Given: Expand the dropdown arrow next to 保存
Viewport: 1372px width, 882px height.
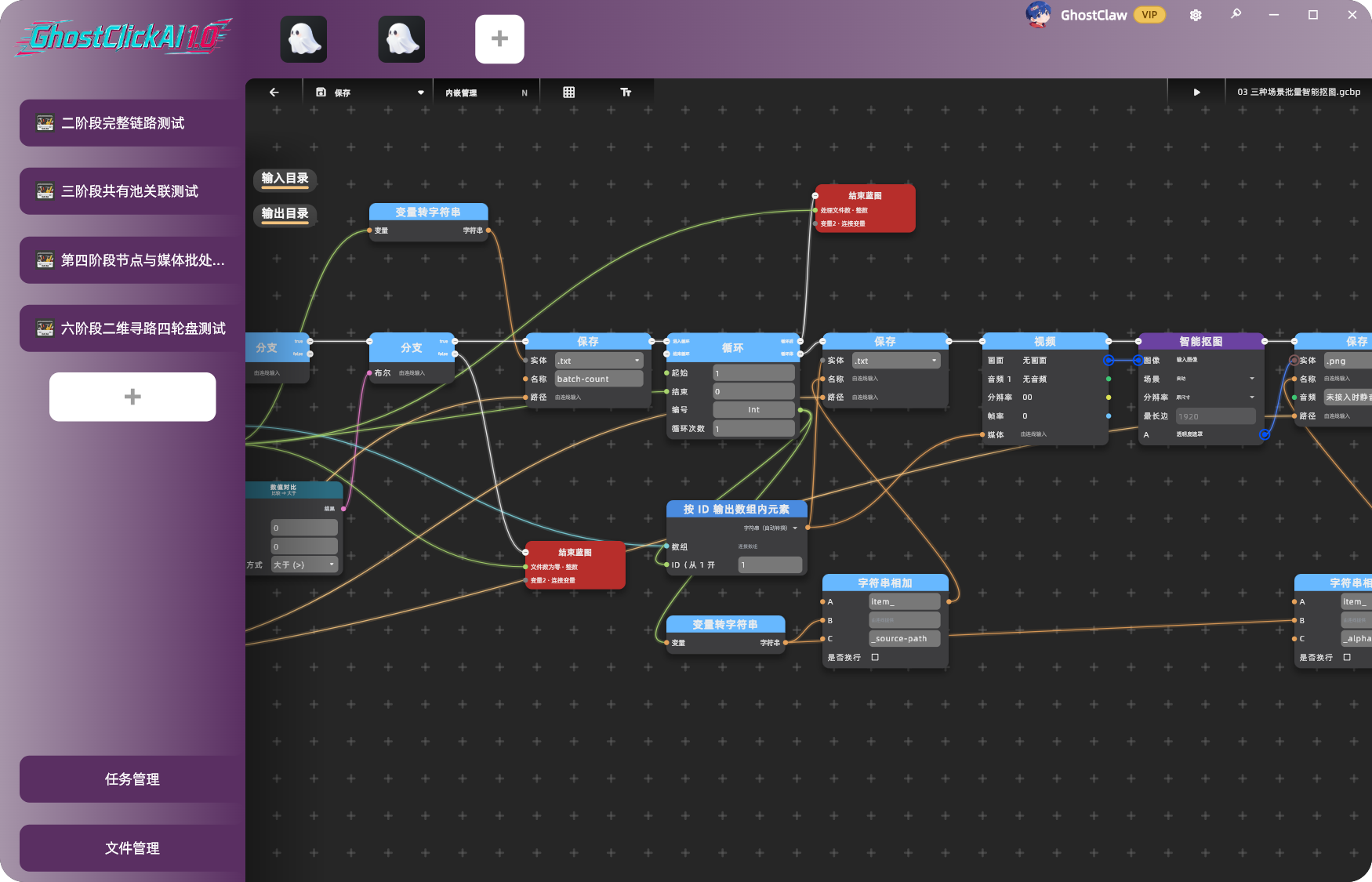Looking at the screenshot, I should coord(420,93).
